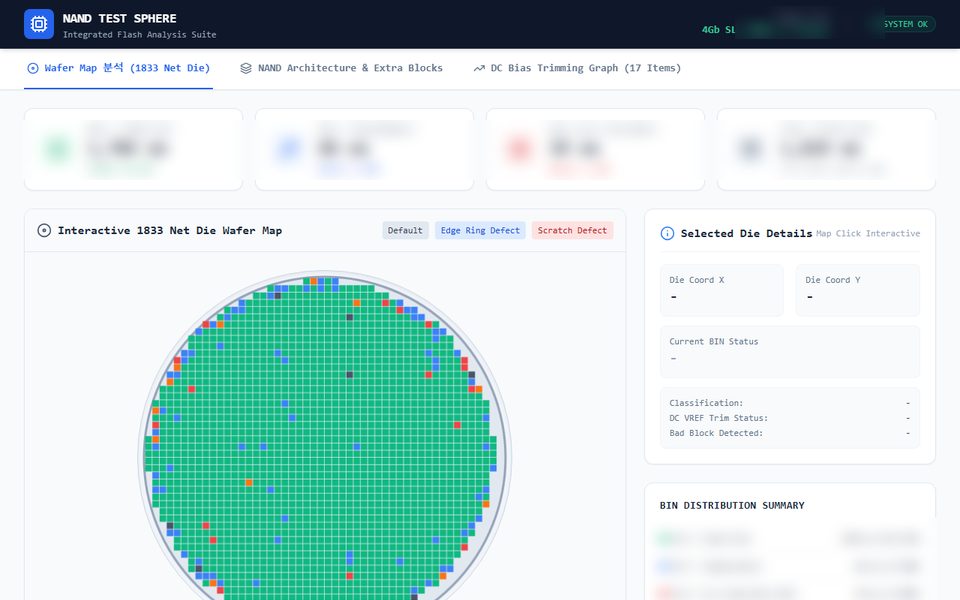960x600 pixels.
Task: Click the Die Coord Y value field
Action: [857, 290]
